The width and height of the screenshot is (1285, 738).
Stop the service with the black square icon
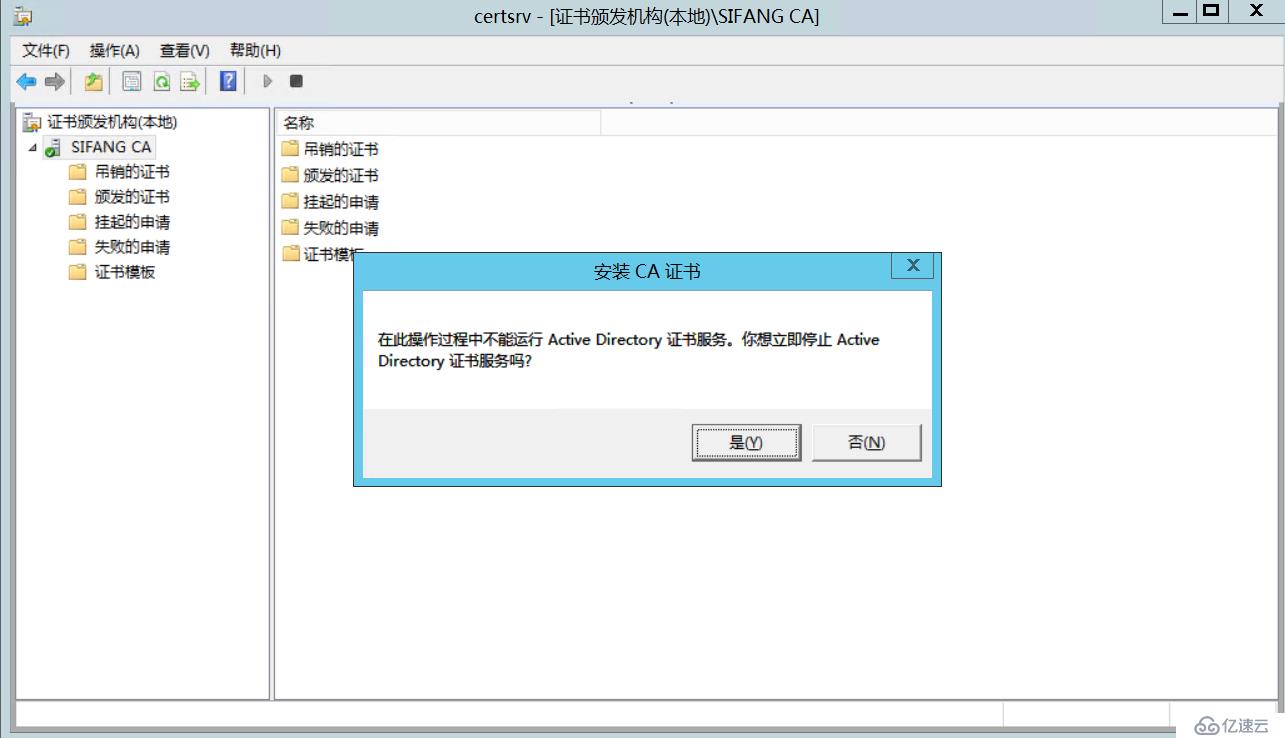point(296,82)
